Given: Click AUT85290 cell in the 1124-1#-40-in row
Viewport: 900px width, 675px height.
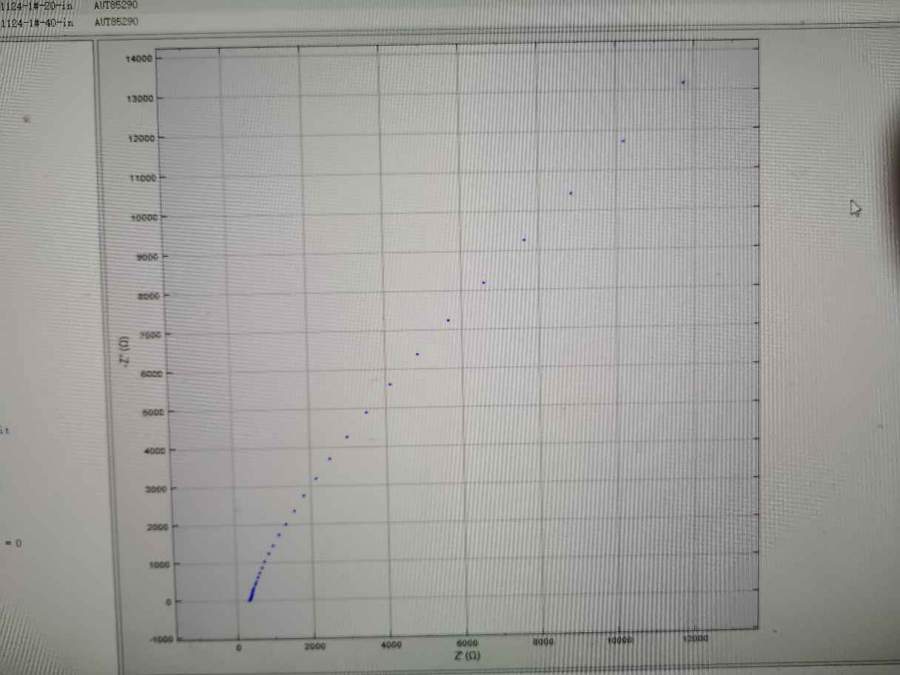Looking at the screenshot, I should pyautogui.click(x=116, y=22).
